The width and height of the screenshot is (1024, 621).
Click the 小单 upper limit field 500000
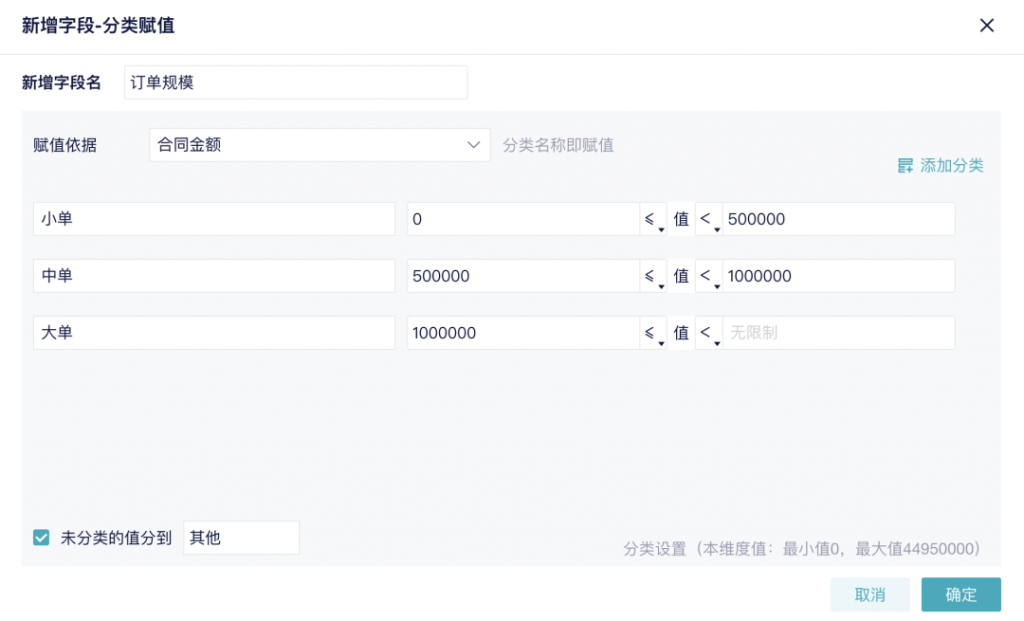838,219
